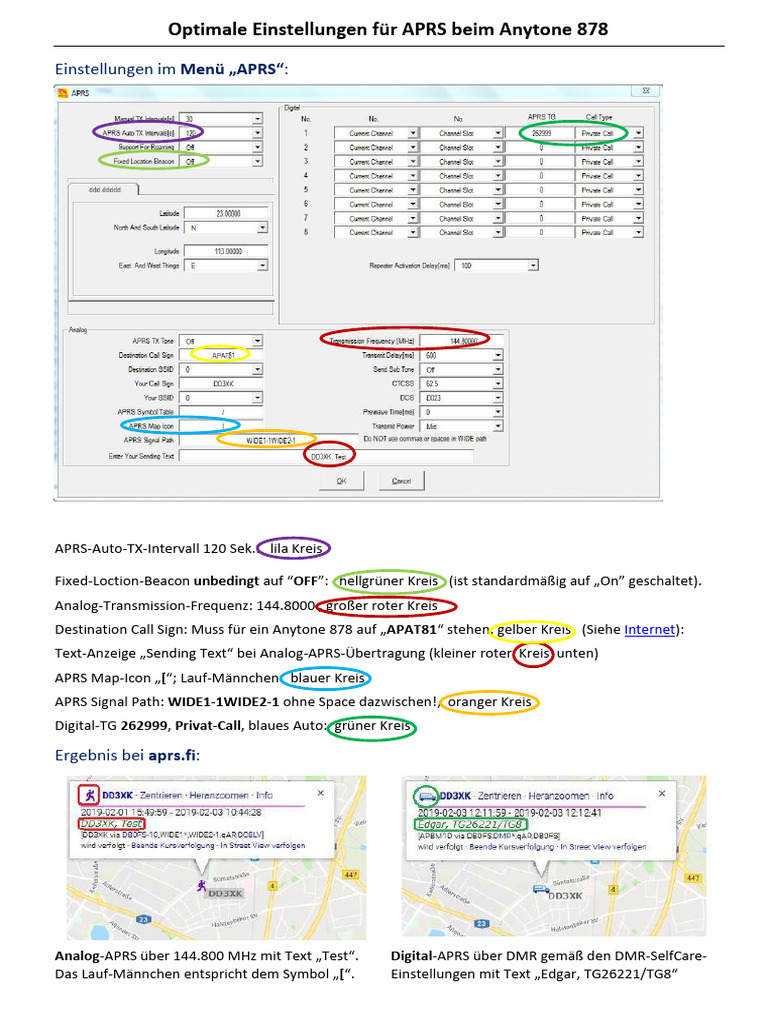
Task: Open row 1 Current Channel dropdown
Action: (413, 133)
